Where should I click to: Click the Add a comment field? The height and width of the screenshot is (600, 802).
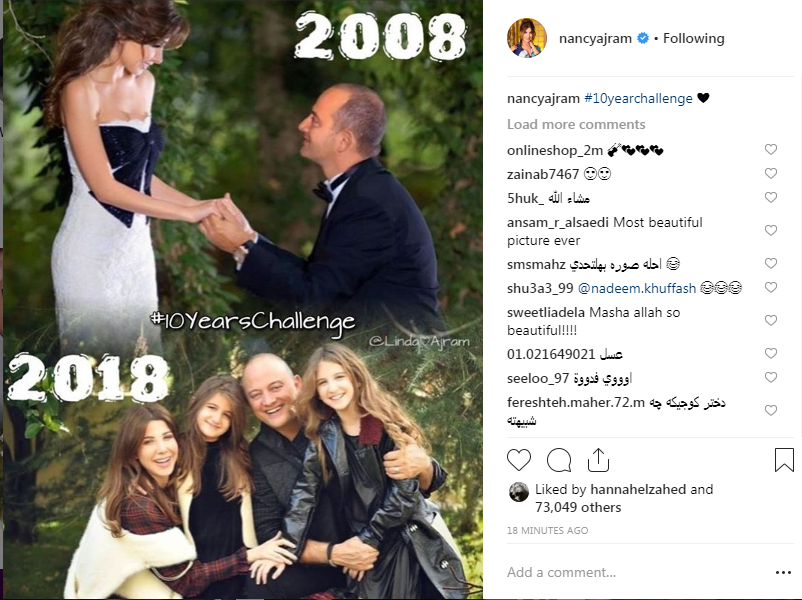click(634, 572)
